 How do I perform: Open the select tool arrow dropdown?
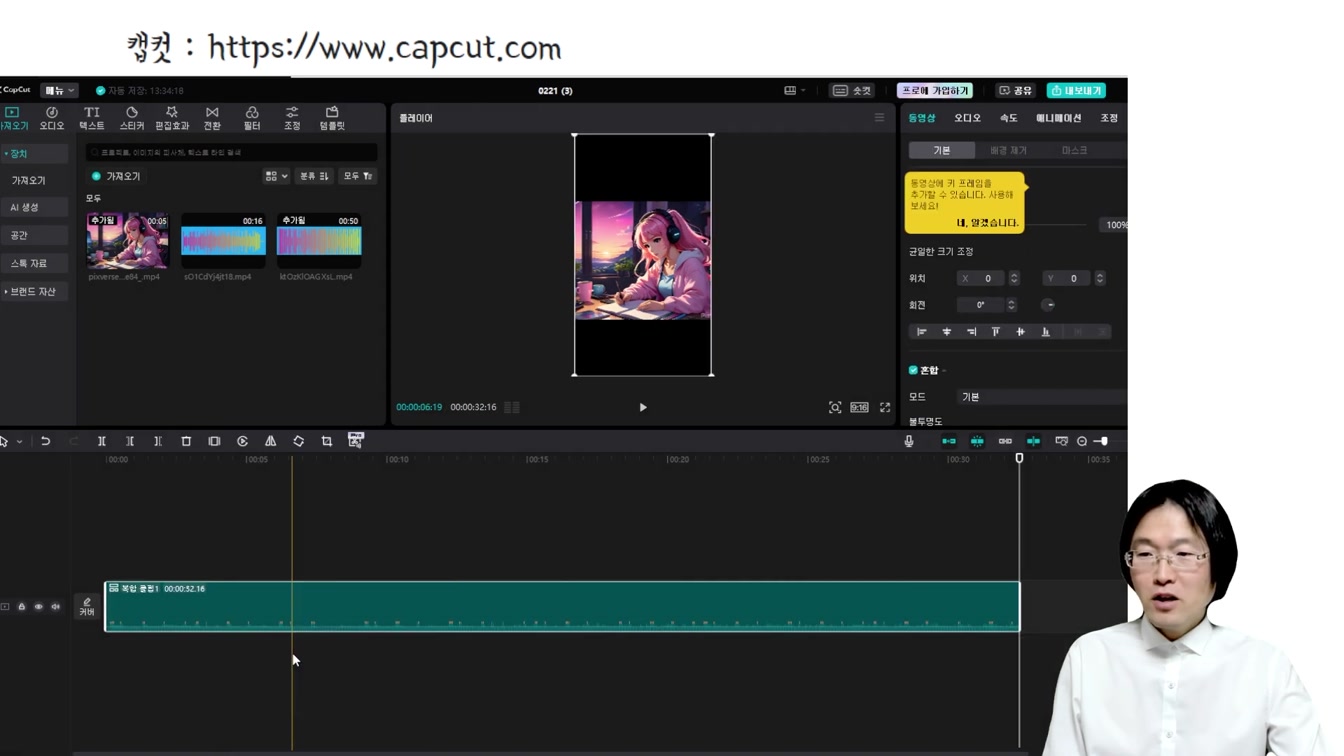(19, 441)
